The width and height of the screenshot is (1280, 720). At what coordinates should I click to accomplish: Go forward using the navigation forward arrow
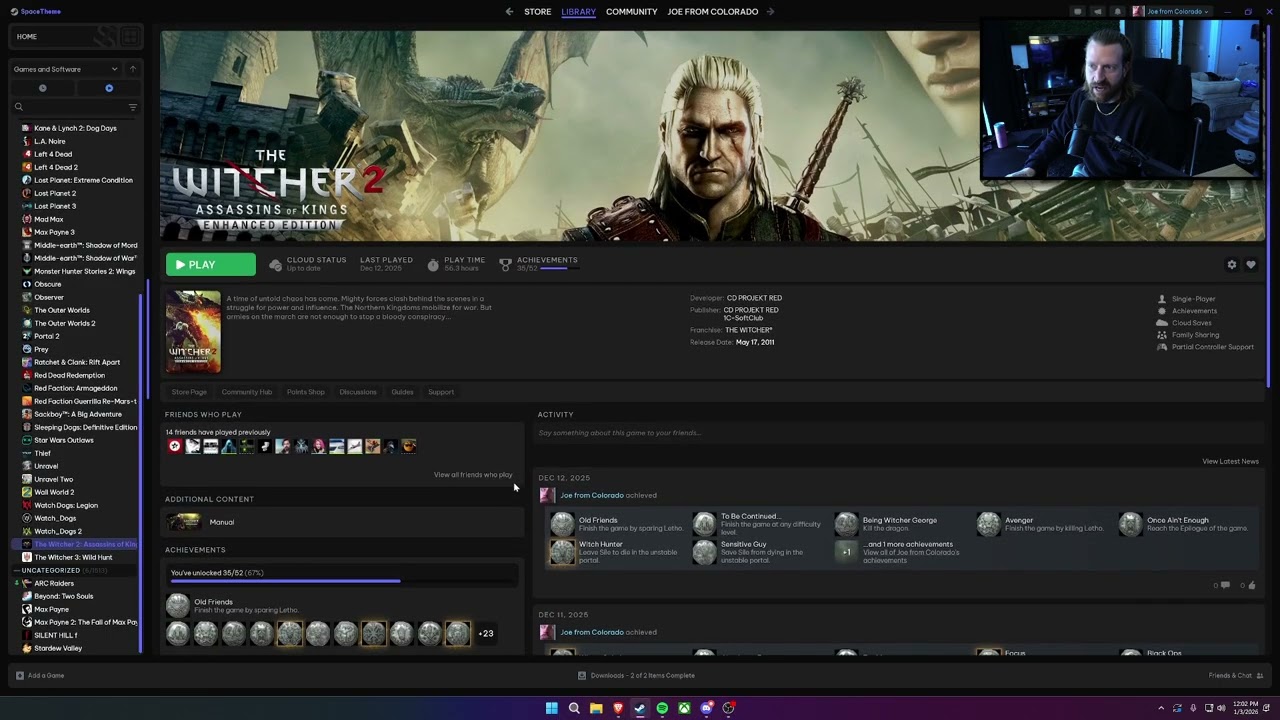[x=770, y=12]
